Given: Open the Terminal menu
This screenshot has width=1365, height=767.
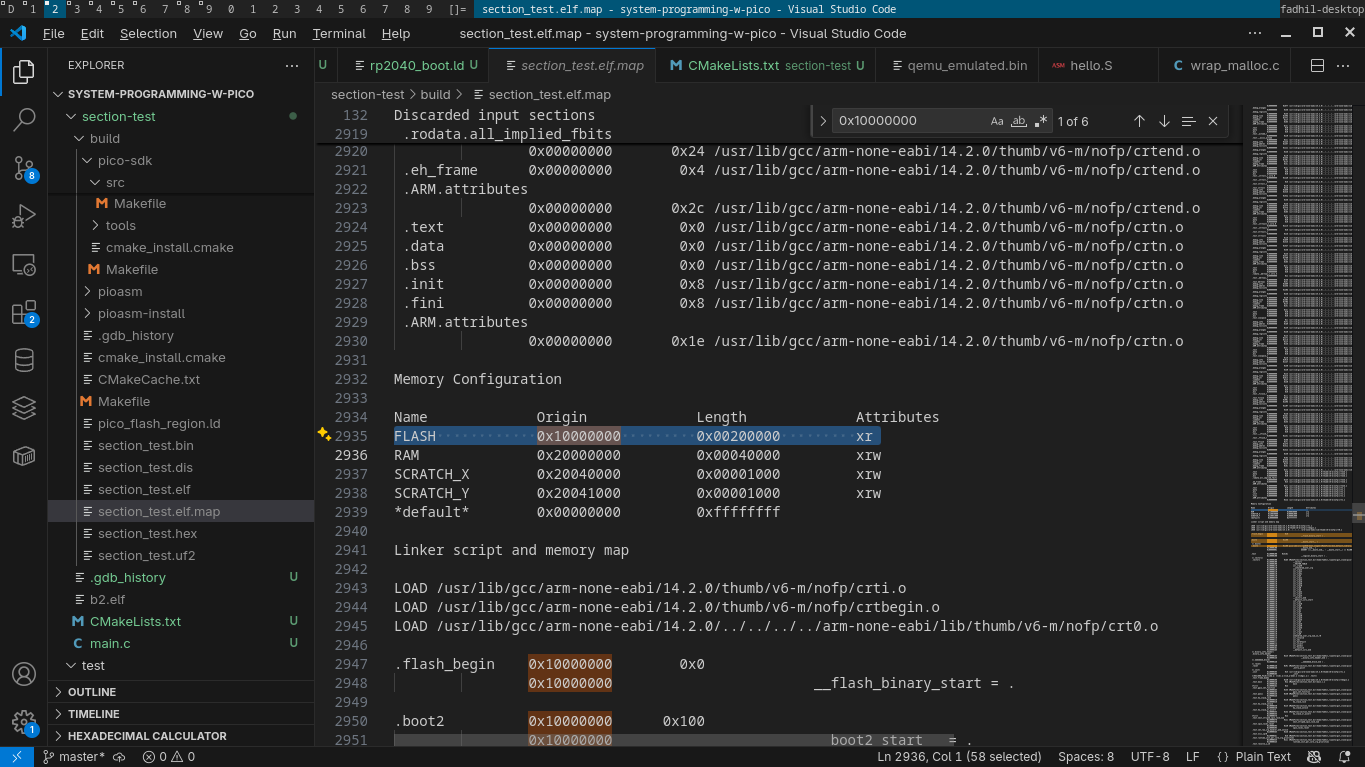Looking at the screenshot, I should 339,33.
